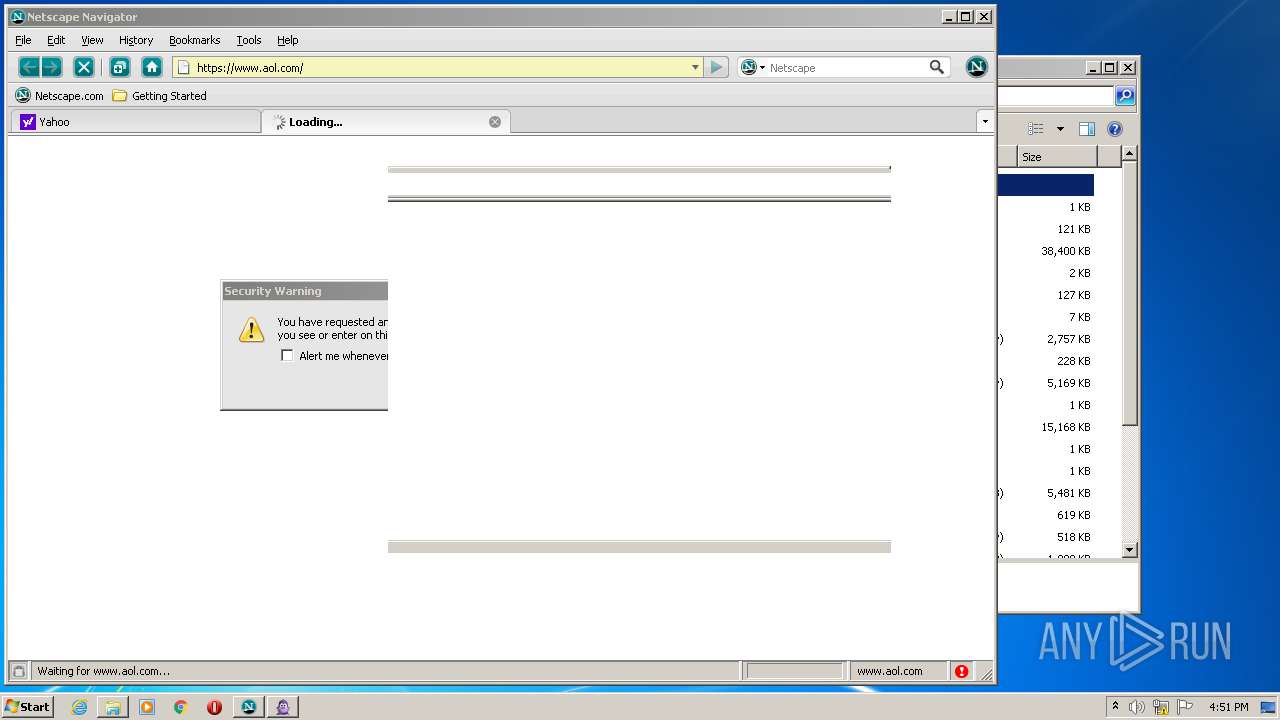Change view icon in Explorer window

[1036, 129]
